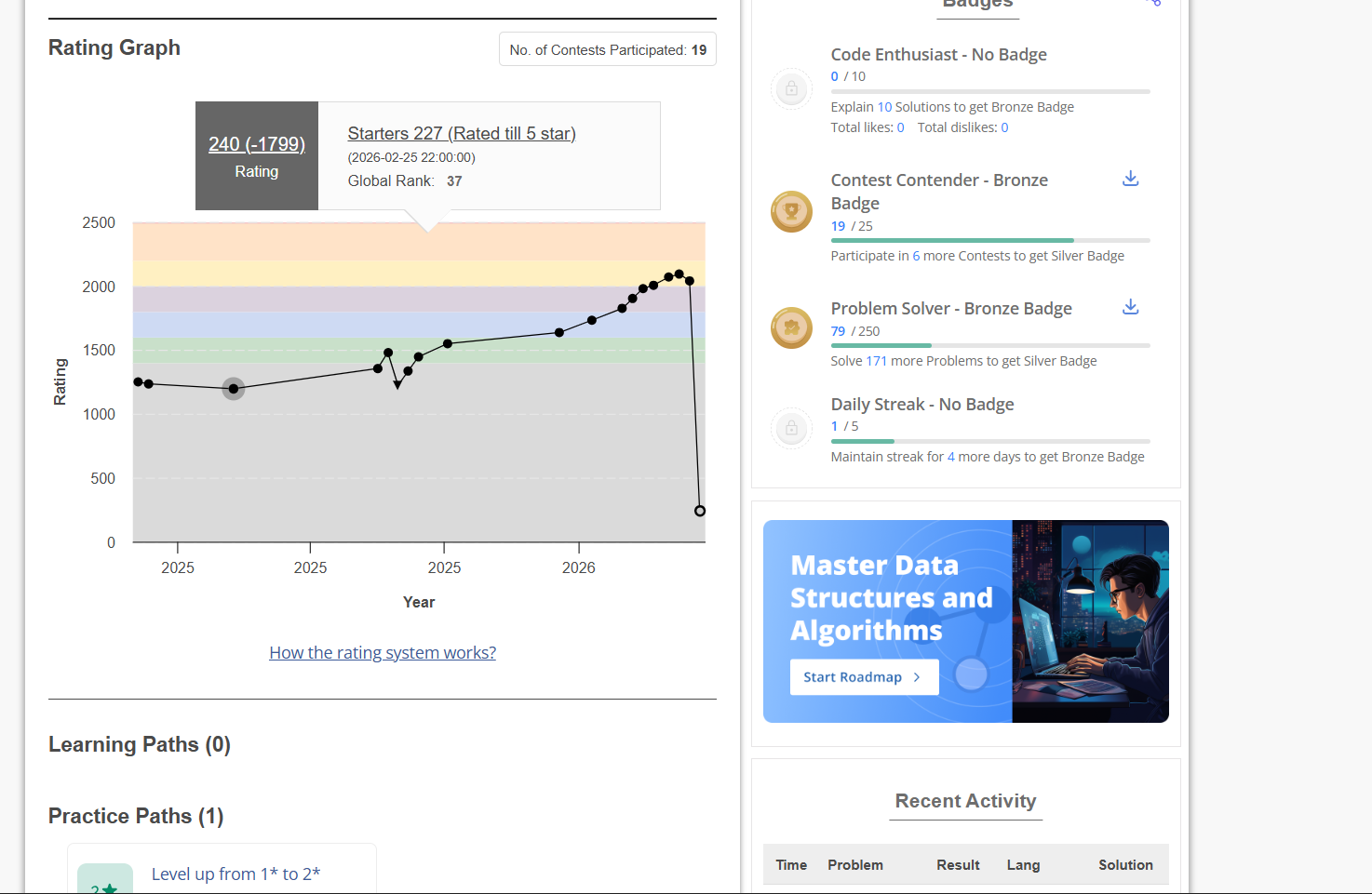Click the Result column header
Viewport: 1372px width, 894px height.
(x=958, y=865)
